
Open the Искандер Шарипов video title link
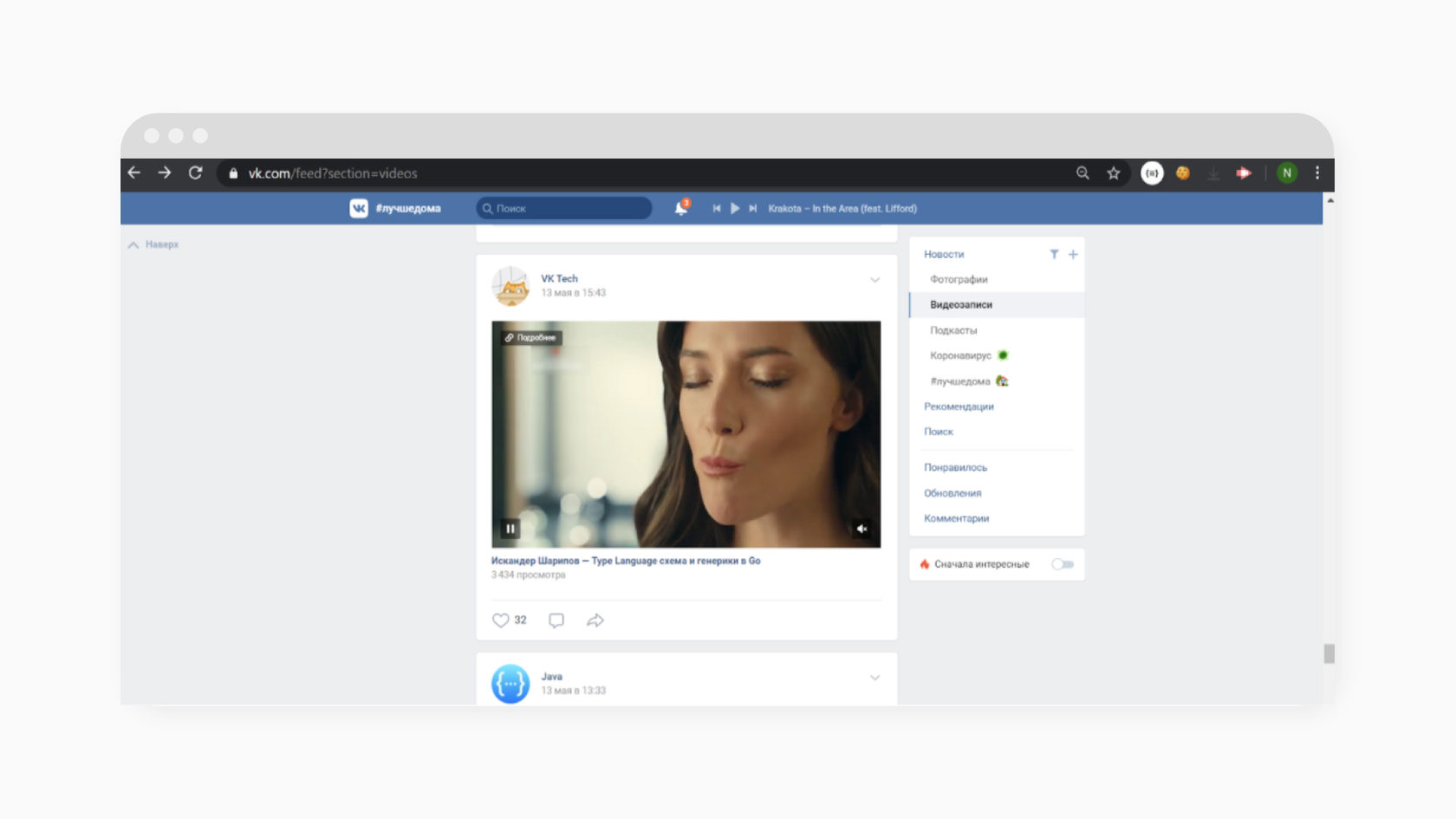pos(626,561)
